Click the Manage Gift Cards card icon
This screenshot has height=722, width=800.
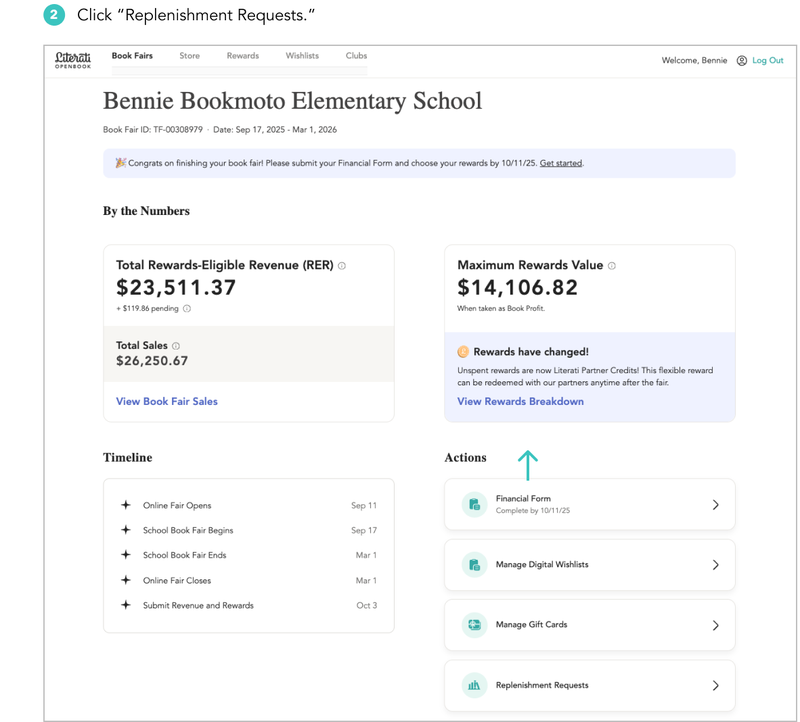(474, 625)
